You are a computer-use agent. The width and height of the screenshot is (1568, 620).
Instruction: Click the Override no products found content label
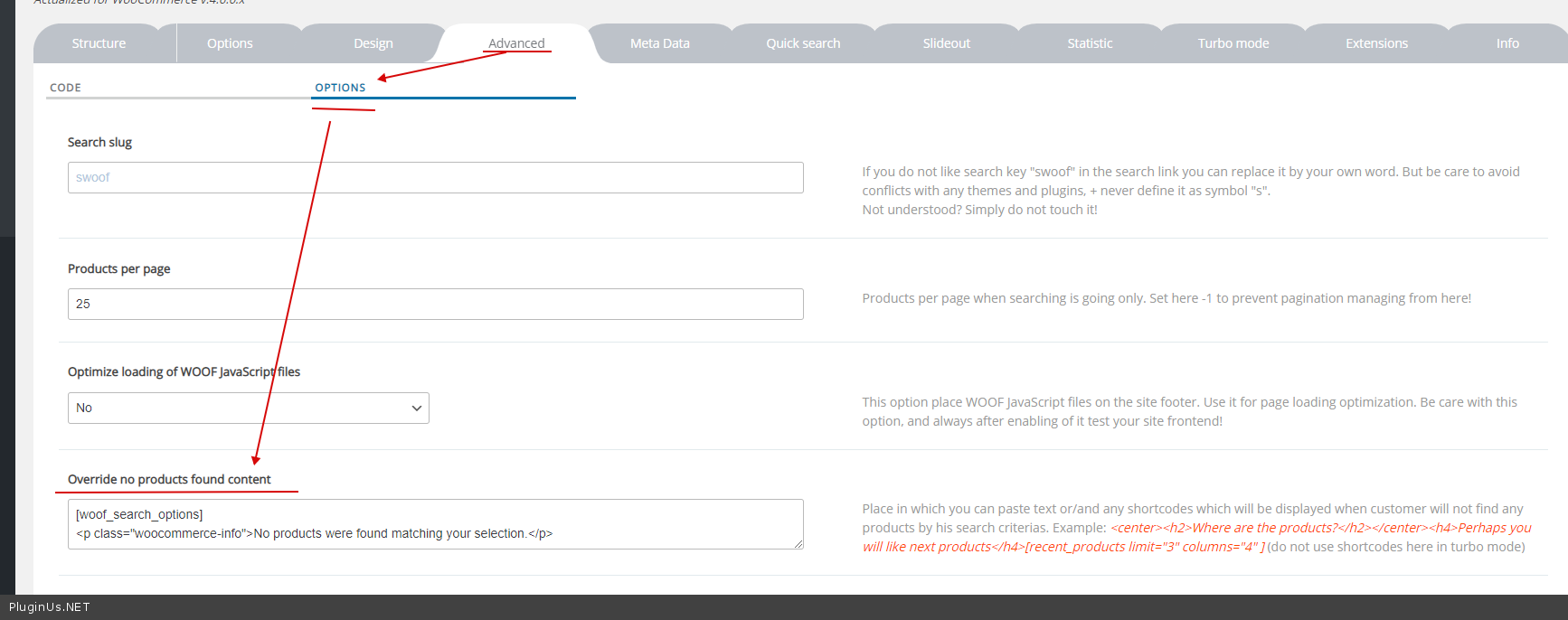(x=169, y=479)
